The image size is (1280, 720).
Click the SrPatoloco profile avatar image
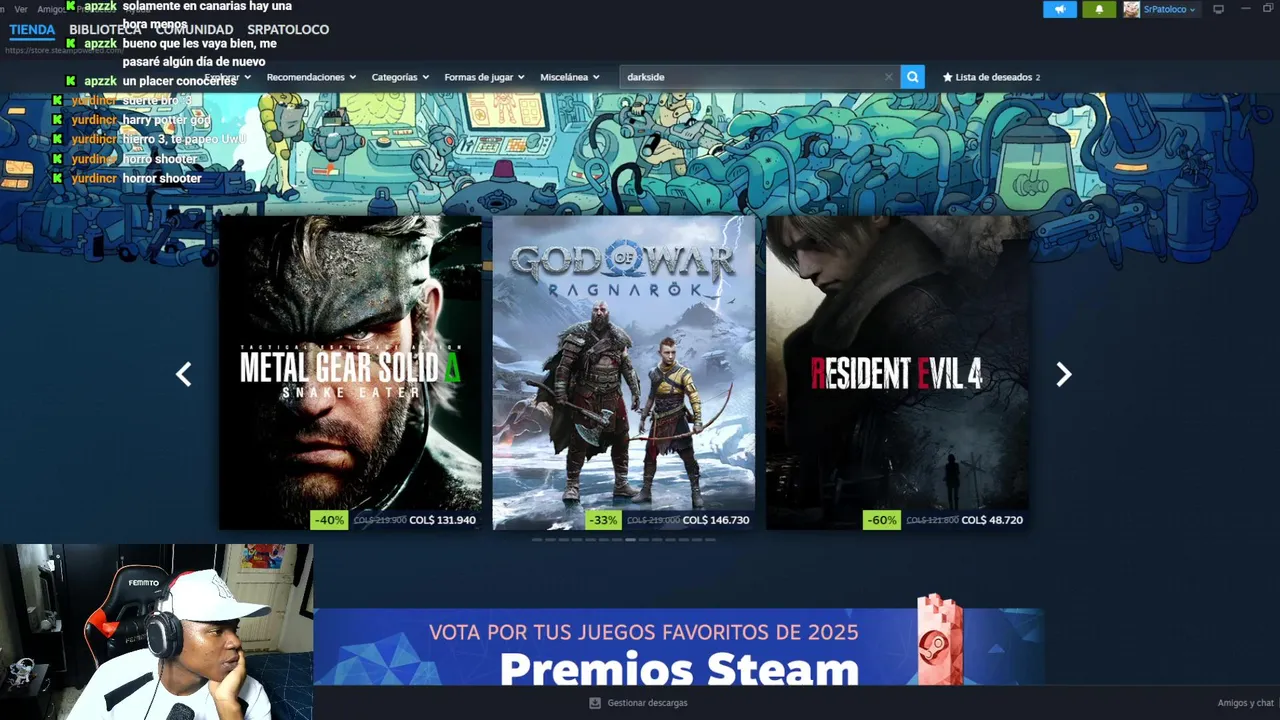point(1131,9)
